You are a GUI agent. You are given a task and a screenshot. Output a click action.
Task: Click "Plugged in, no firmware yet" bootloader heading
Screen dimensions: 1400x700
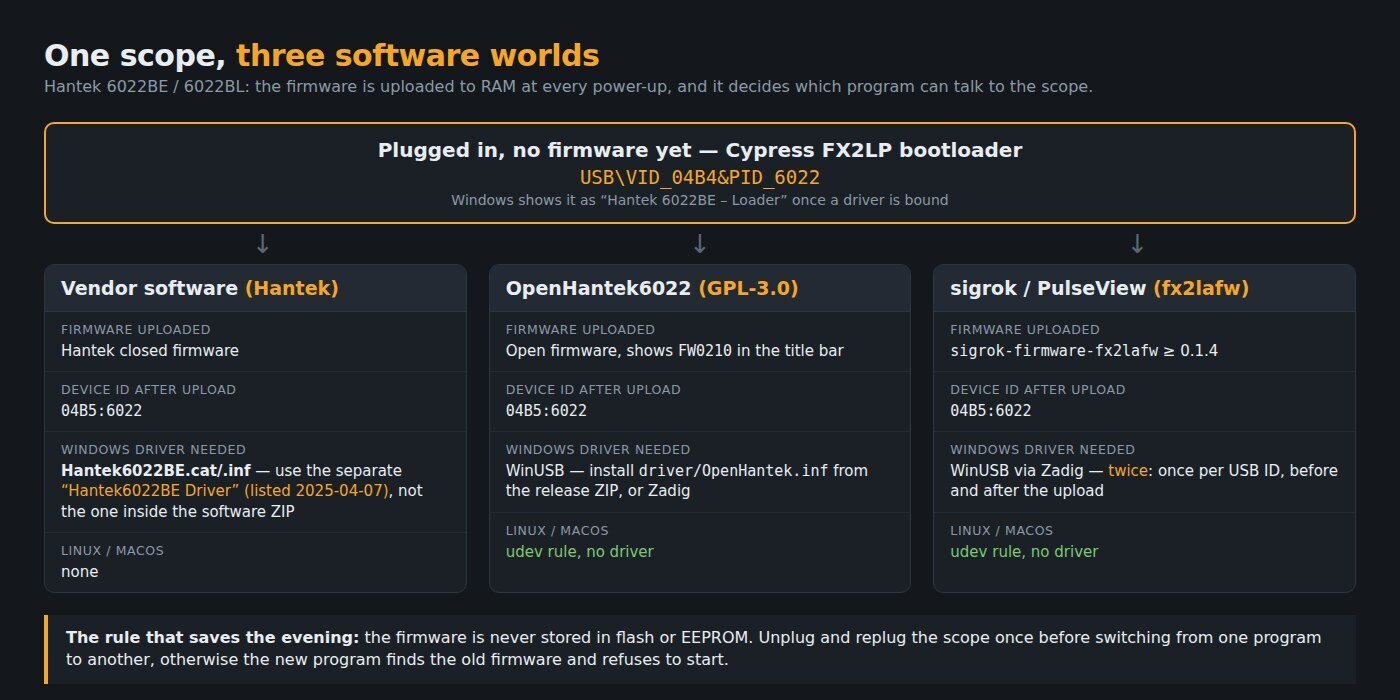700,150
